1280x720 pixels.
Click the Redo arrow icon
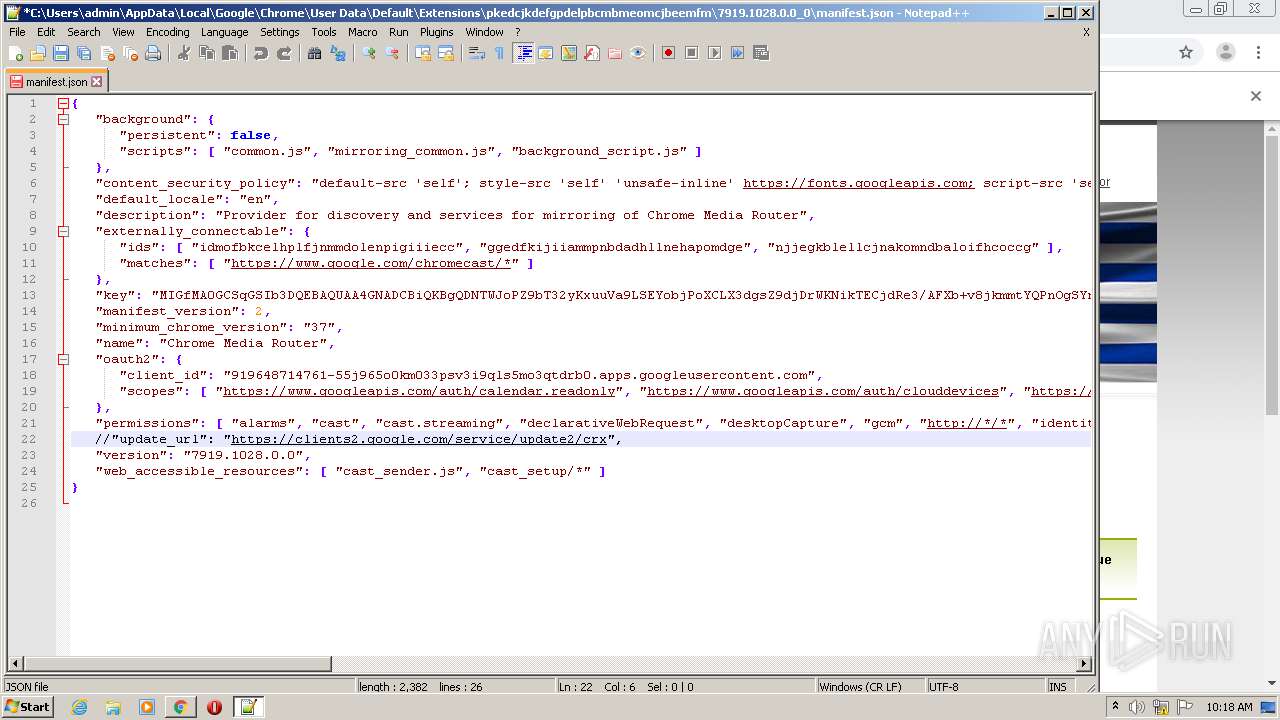pos(284,53)
